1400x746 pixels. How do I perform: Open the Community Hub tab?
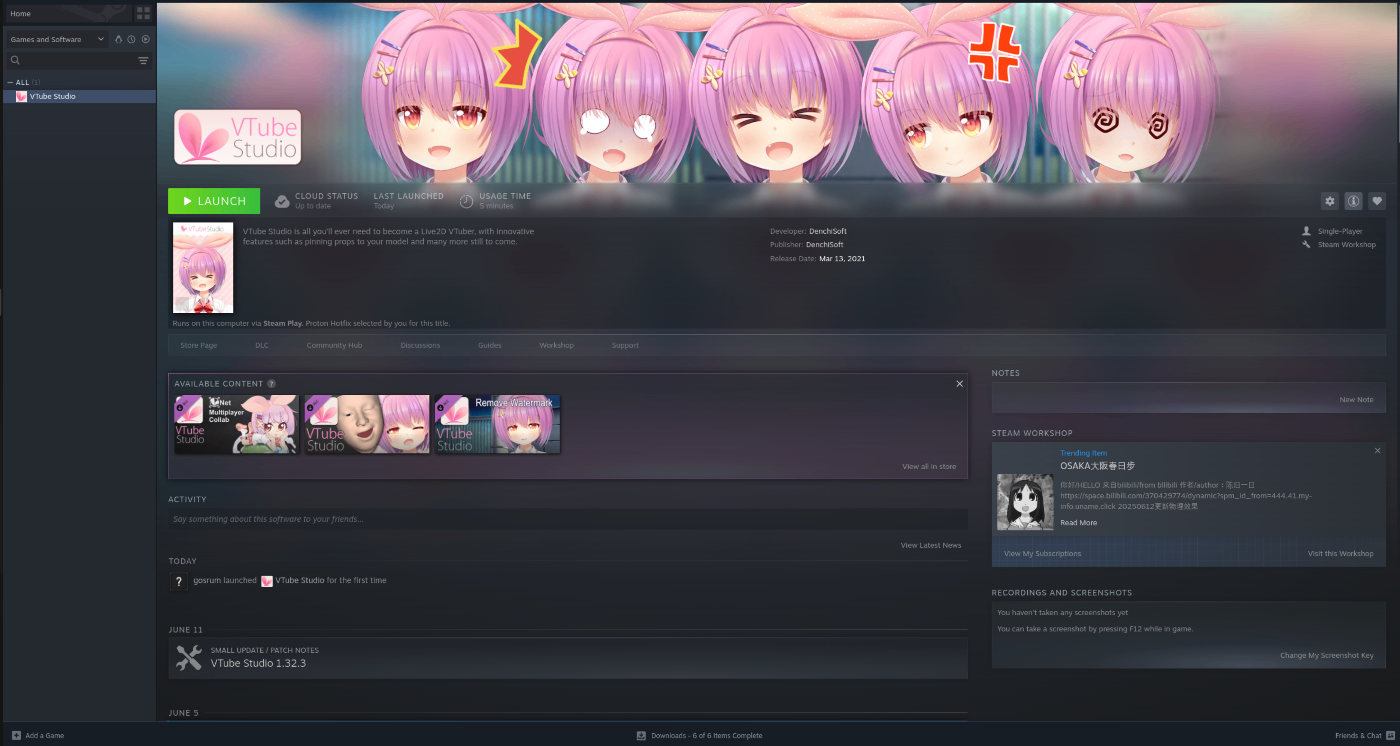point(334,345)
